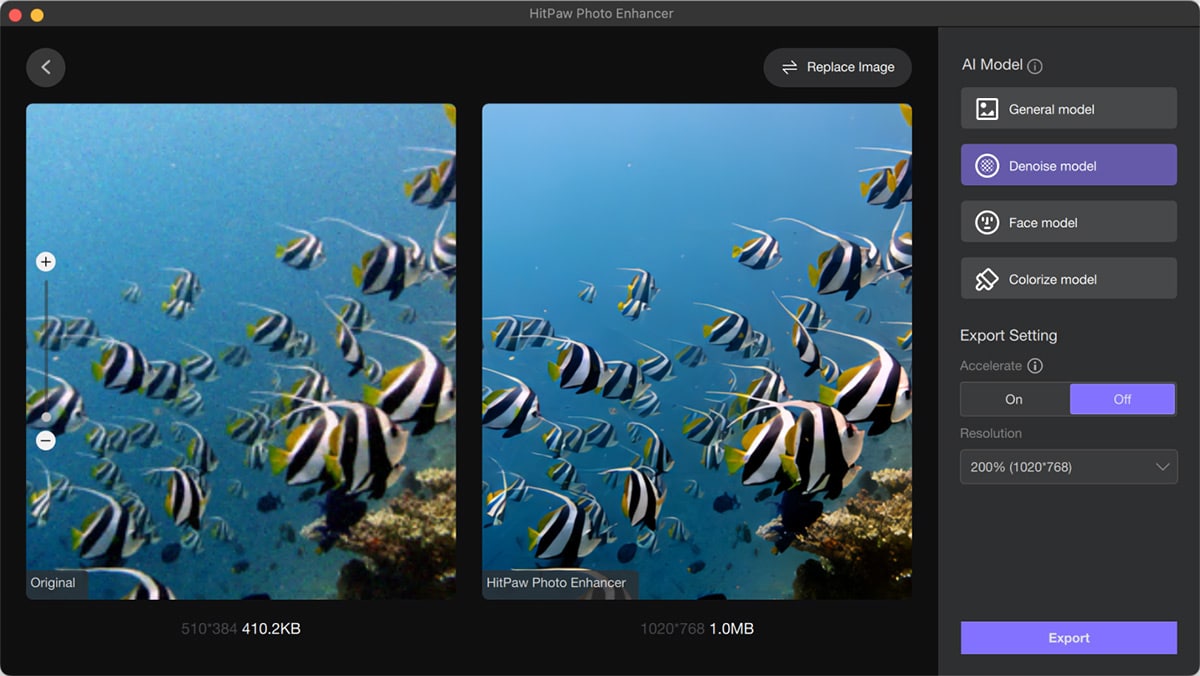This screenshot has height=676, width=1200.
Task: Click the Replace Image text
Action: pyautogui.click(x=851, y=67)
